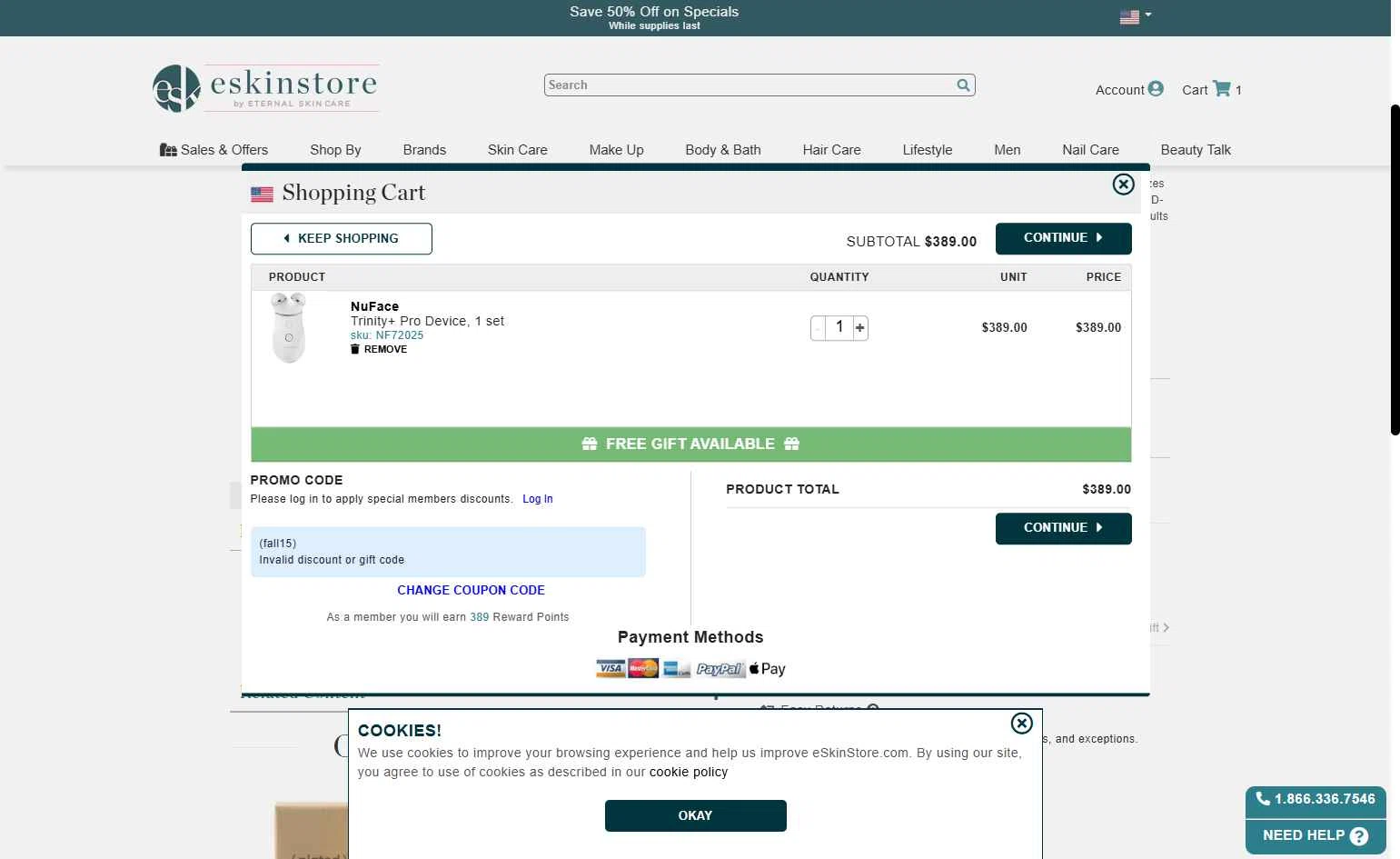Image resolution: width=1400 pixels, height=859 pixels.
Task: Click the page vertical scrollbar
Action: pyautogui.click(x=1395, y=270)
